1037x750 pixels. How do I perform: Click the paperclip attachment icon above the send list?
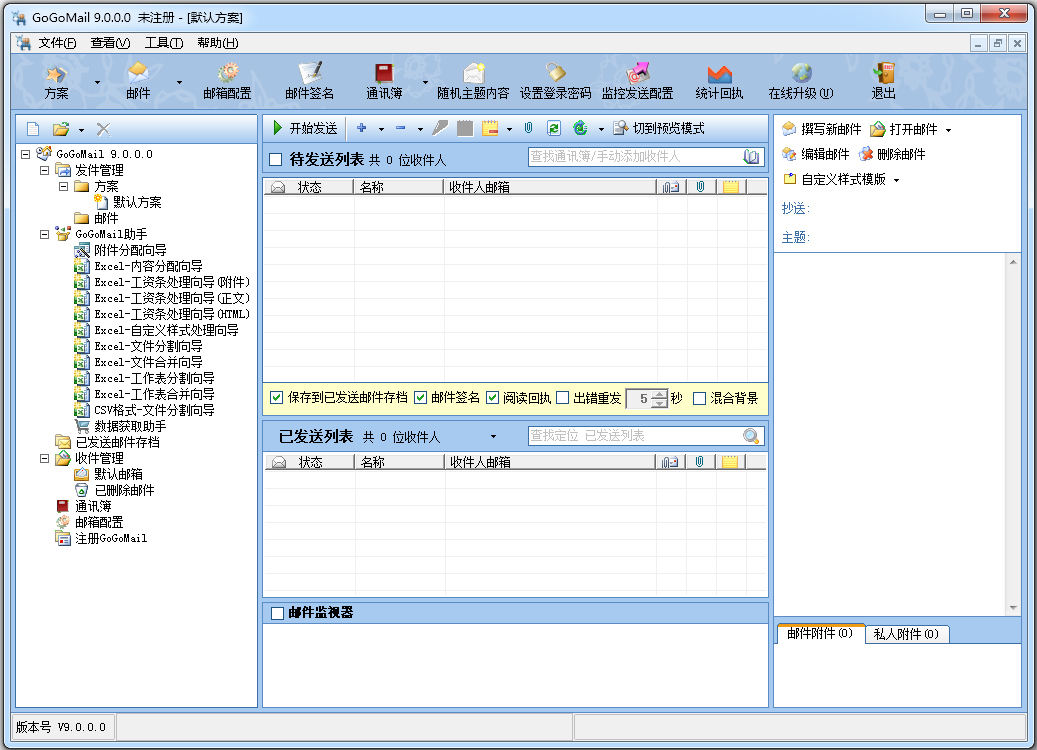(527, 127)
